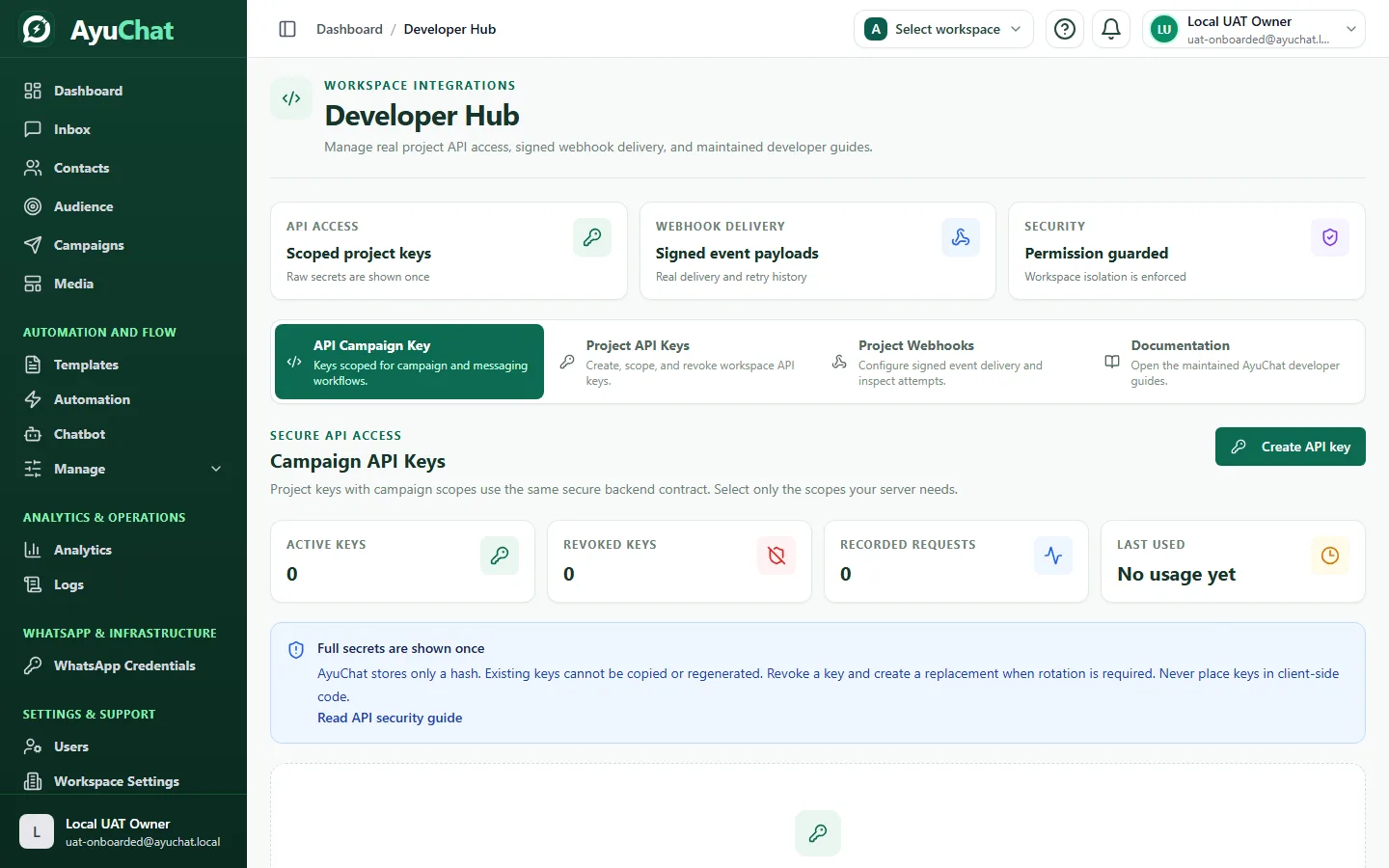Switch to the API Campaign Key tab

coord(409,362)
